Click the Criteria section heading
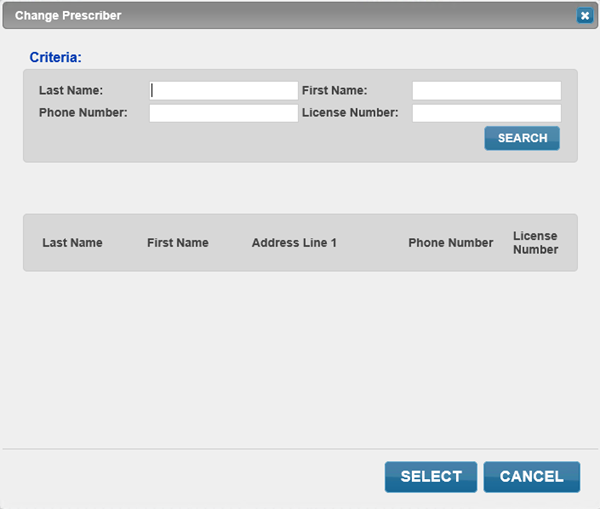The image size is (600, 509). click(55, 57)
